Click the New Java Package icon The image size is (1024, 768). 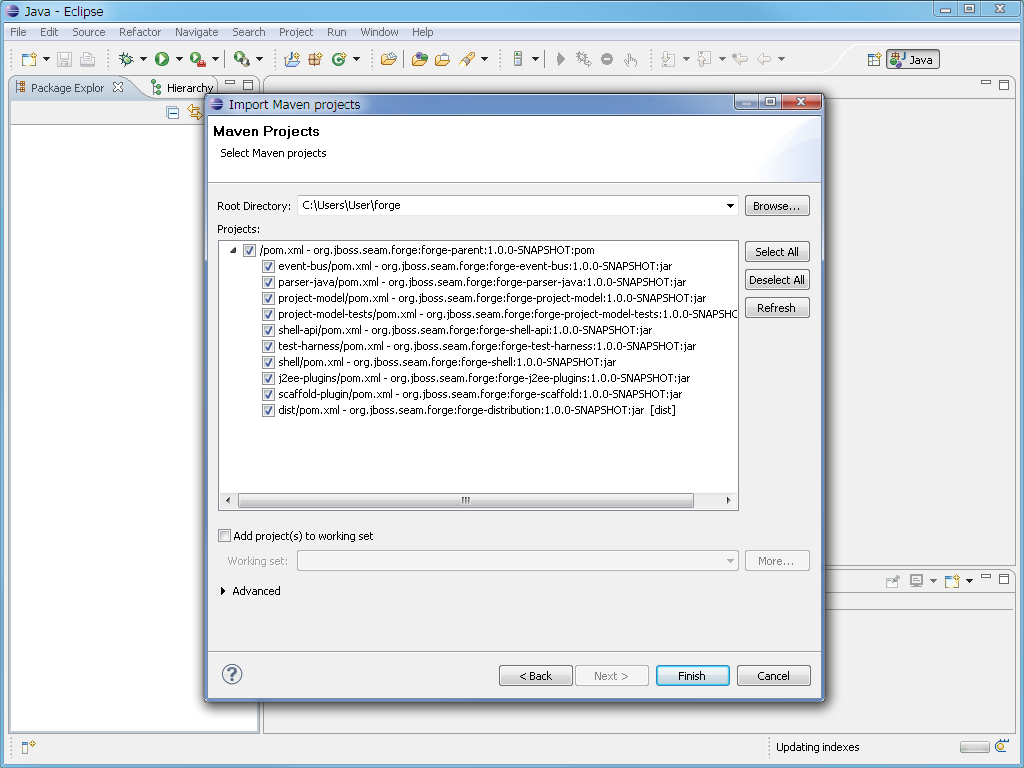tap(315, 59)
